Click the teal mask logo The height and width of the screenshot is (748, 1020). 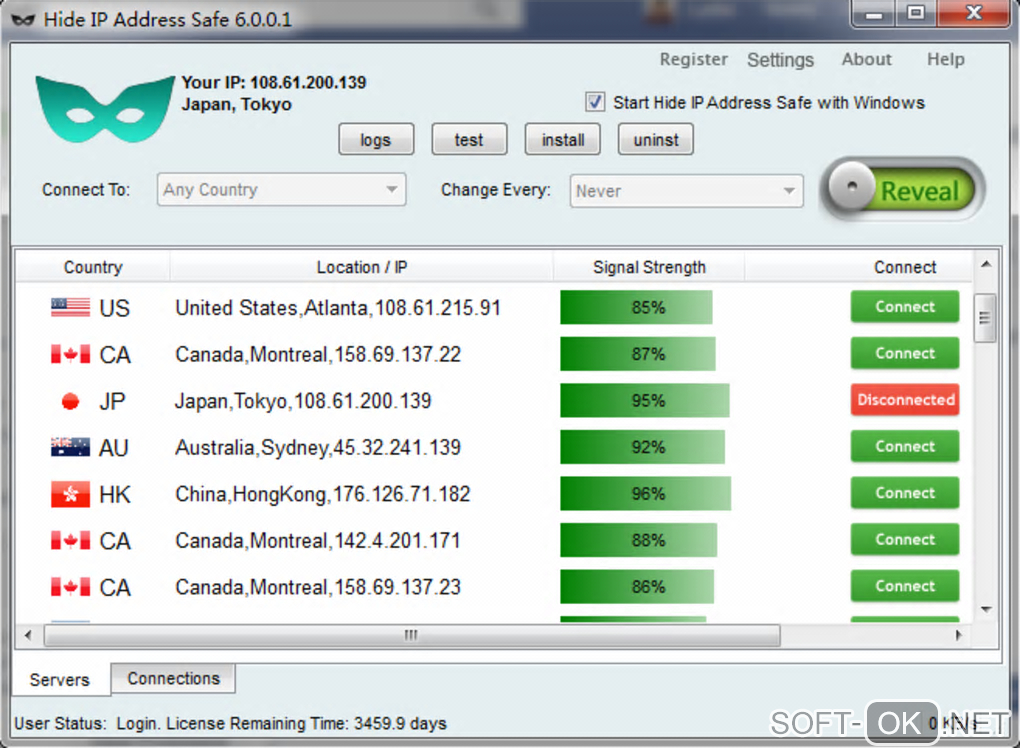[105, 109]
